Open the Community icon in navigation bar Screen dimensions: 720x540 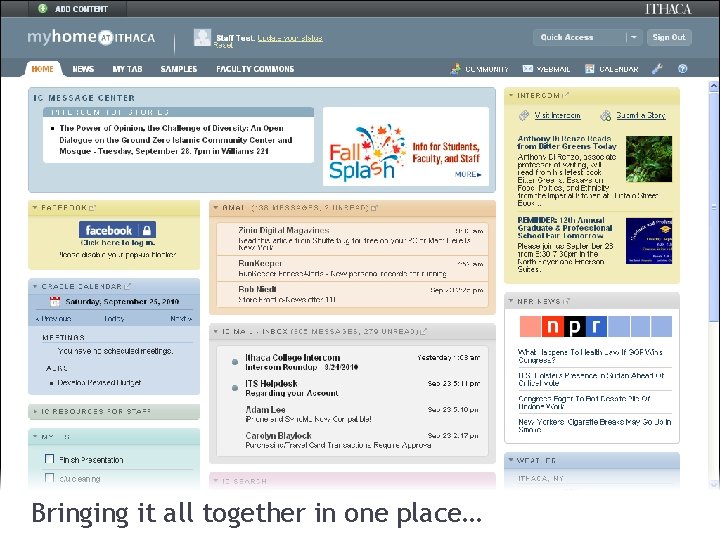pos(455,69)
